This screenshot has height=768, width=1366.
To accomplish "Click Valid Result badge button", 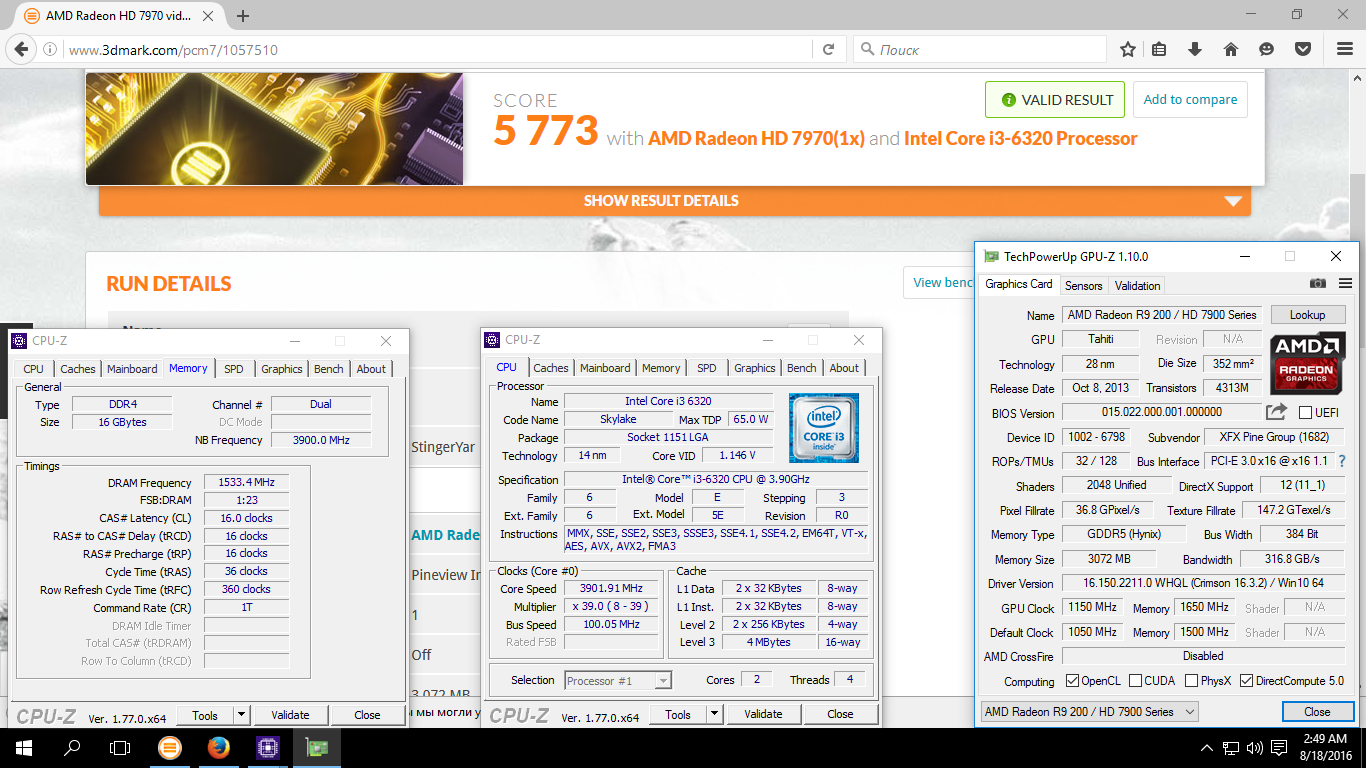I will 1055,99.
